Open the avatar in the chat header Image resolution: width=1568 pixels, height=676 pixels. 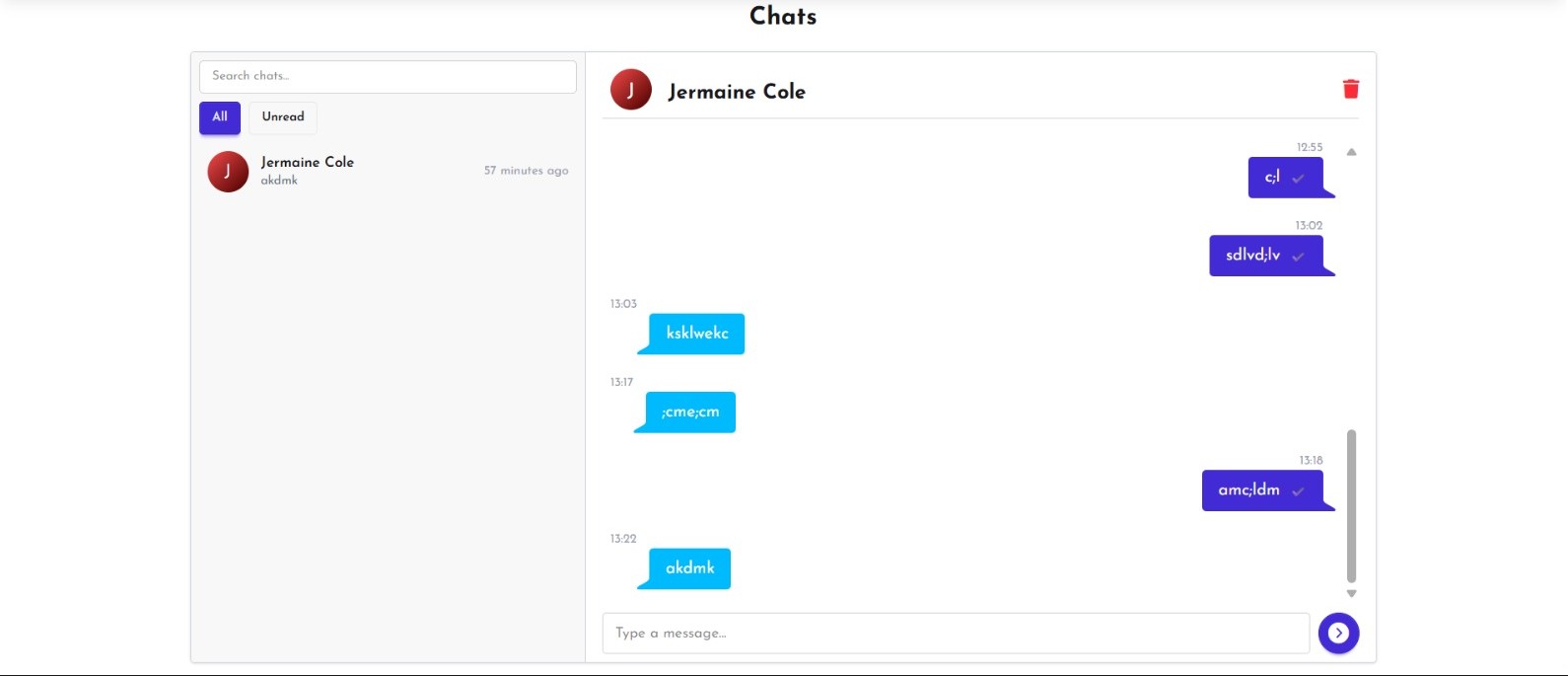tap(631, 90)
